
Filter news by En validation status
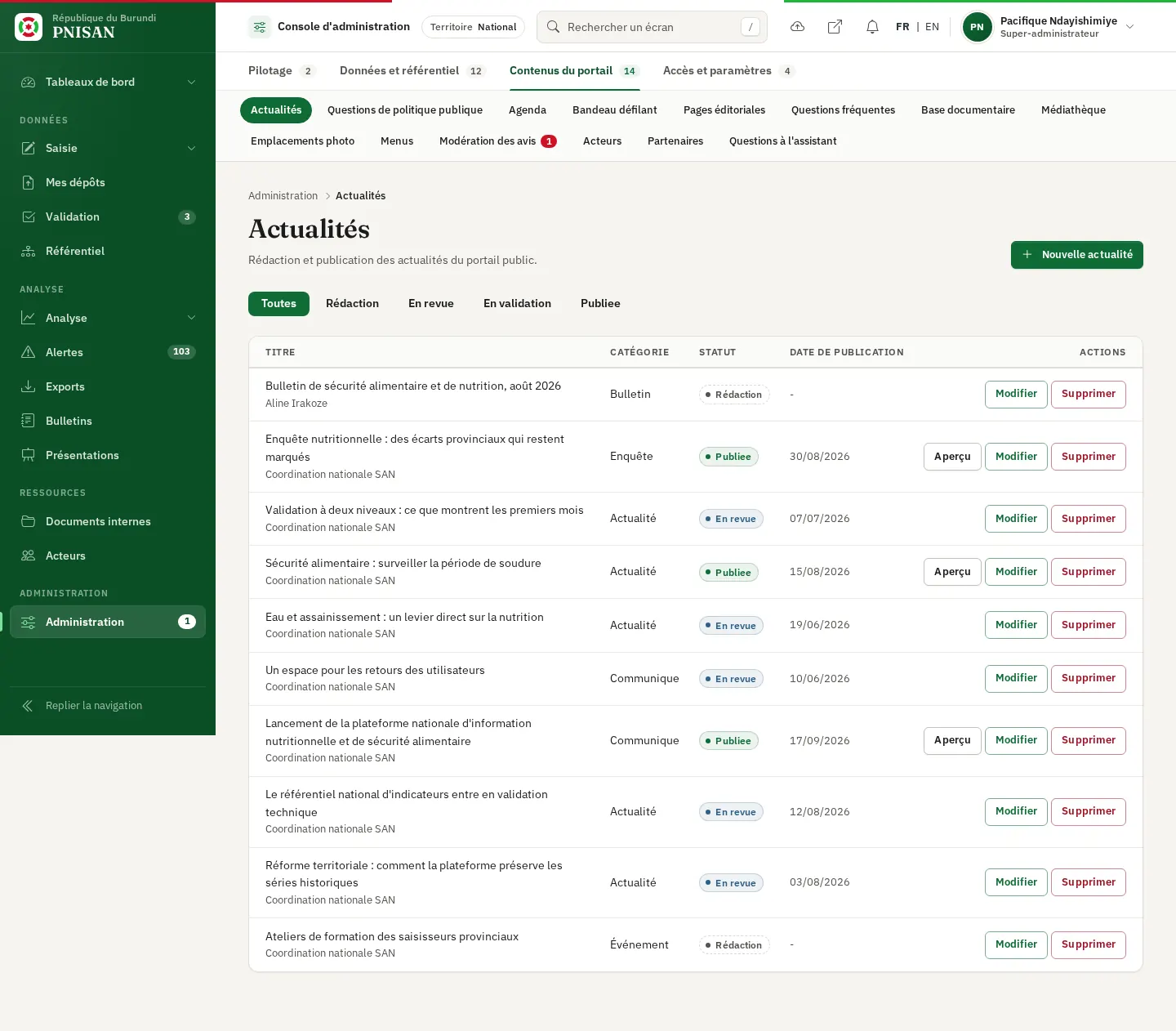517,304
